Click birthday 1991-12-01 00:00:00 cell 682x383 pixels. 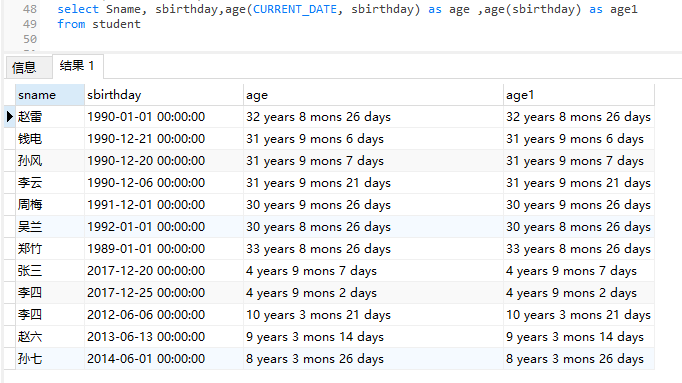(164, 205)
